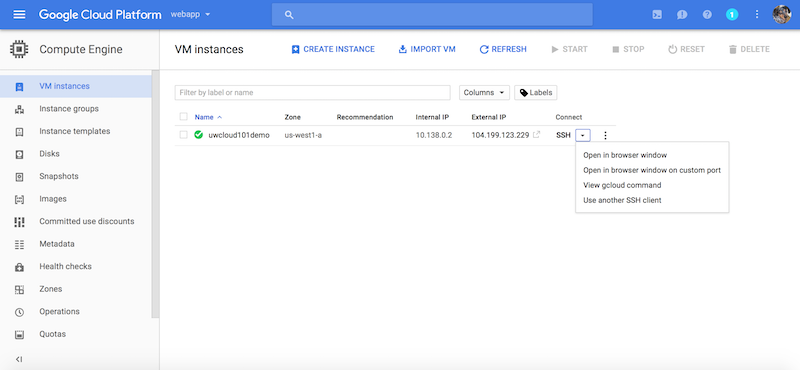Click the Zone column header

[292, 117]
